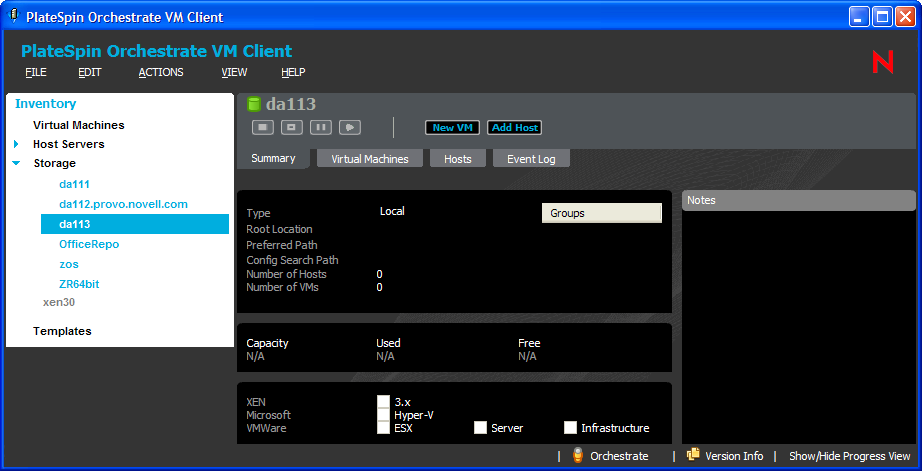922x471 pixels.
Task: Open the ACTIONS menu
Action: click(x=161, y=72)
